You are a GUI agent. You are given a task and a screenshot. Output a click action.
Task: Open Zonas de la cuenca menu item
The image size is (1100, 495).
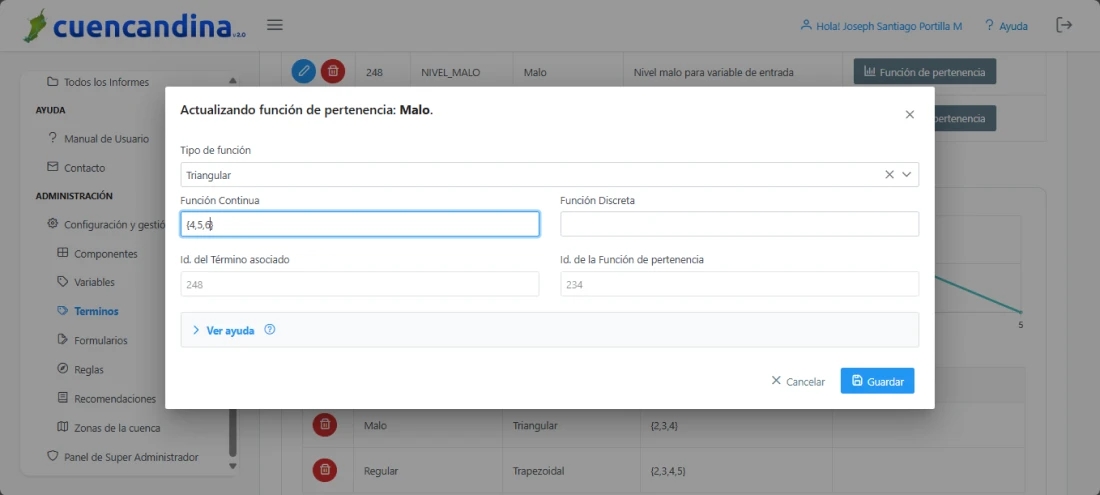115,428
